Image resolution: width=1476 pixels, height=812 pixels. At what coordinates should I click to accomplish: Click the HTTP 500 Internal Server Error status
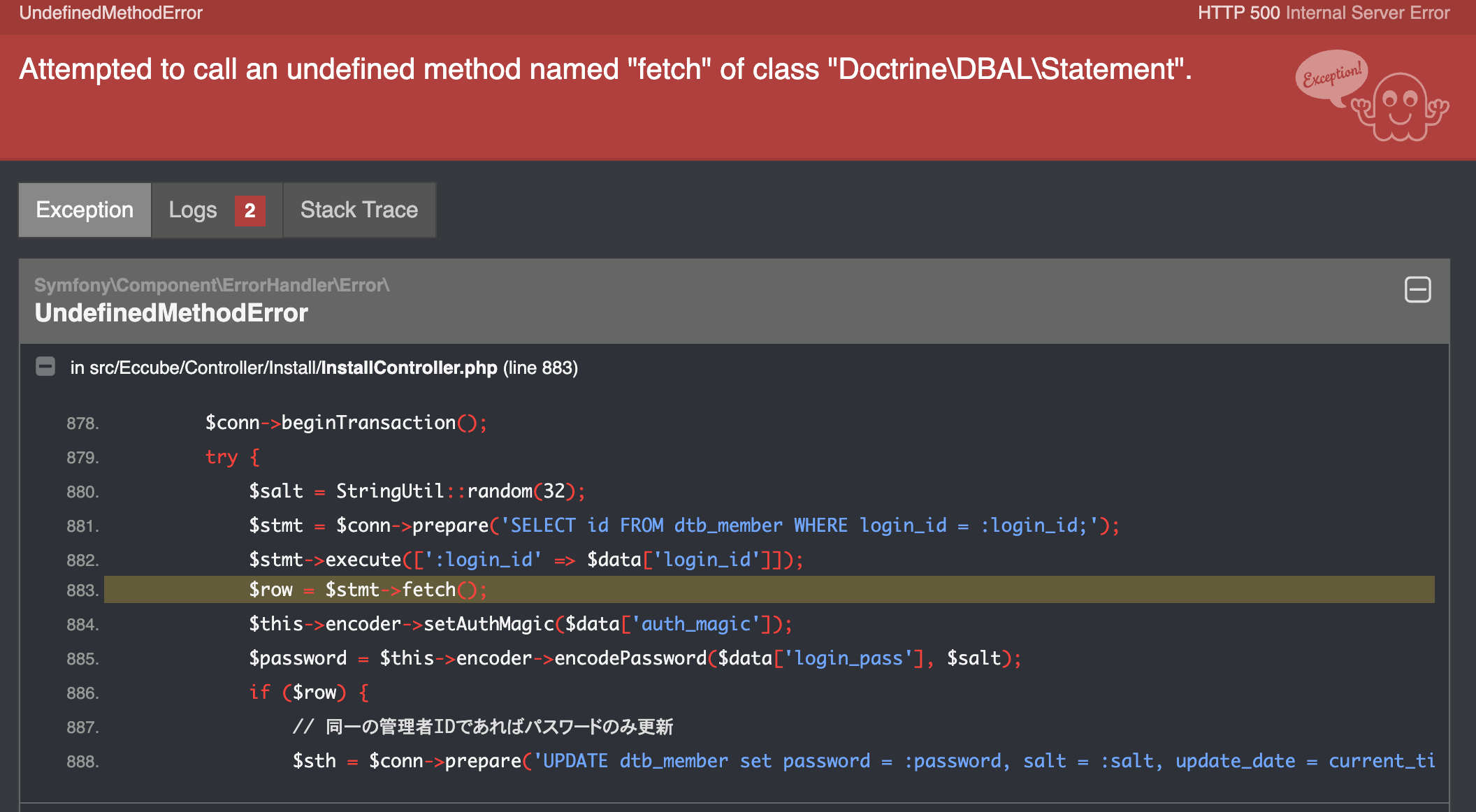(1323, 13)
